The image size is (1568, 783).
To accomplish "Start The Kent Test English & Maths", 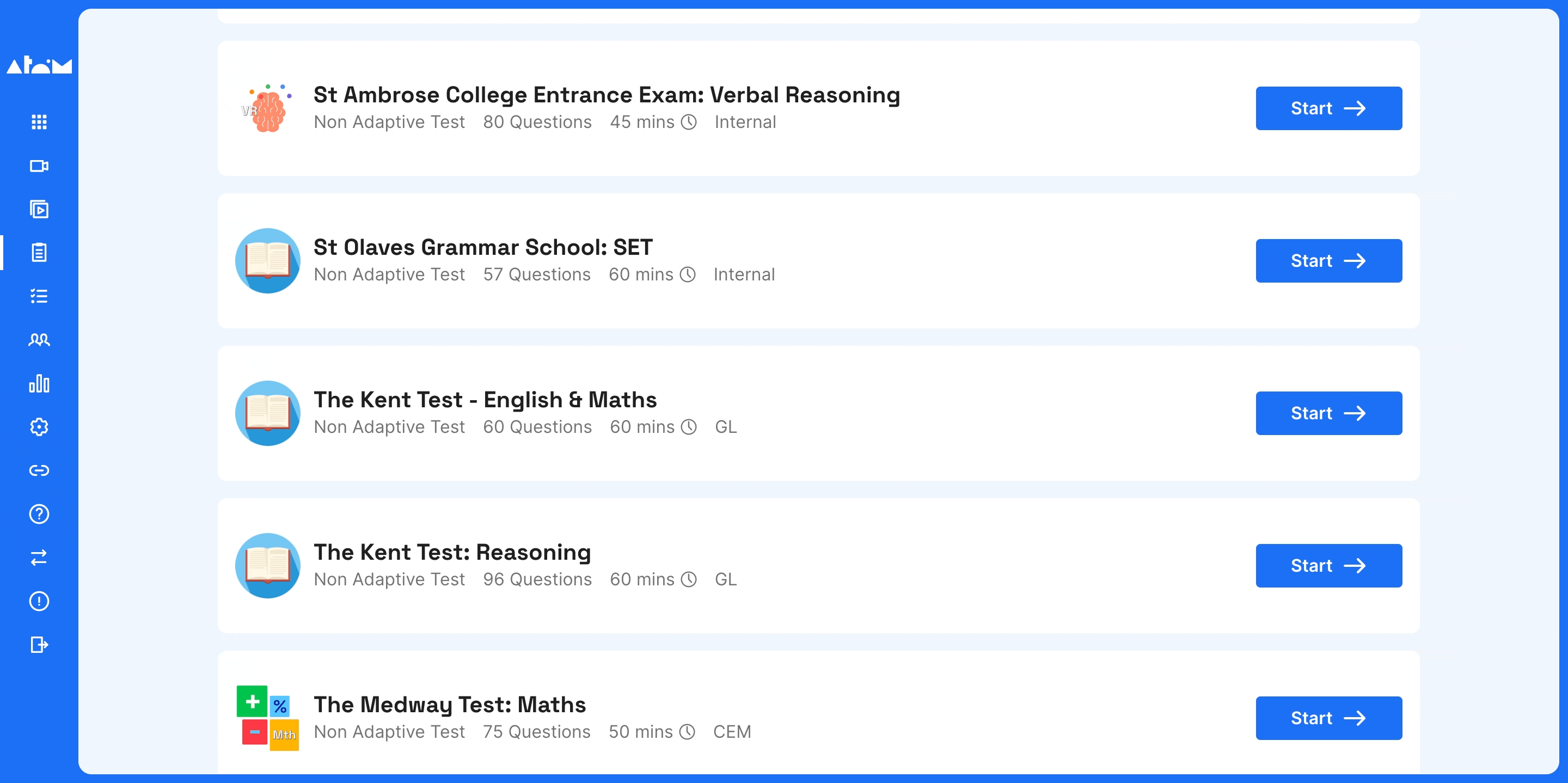I will coord(1329,413).
